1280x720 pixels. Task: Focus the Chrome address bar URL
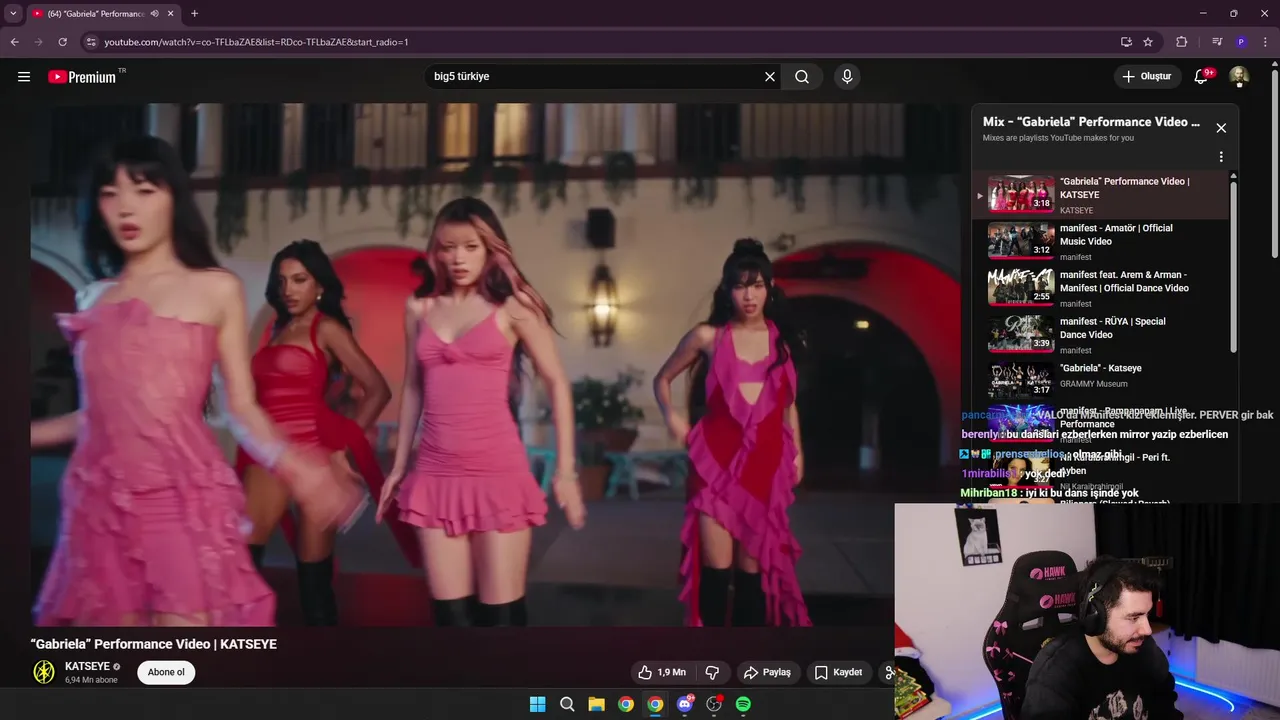click(x=256, y=42)
